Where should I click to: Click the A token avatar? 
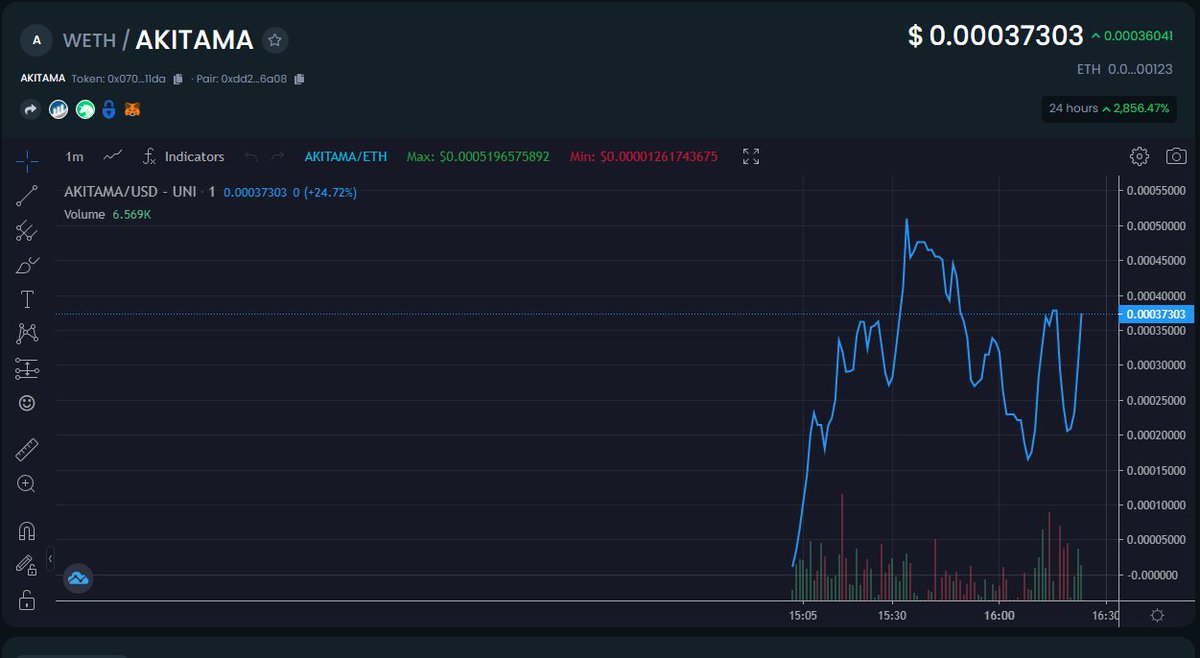(37, 40)
